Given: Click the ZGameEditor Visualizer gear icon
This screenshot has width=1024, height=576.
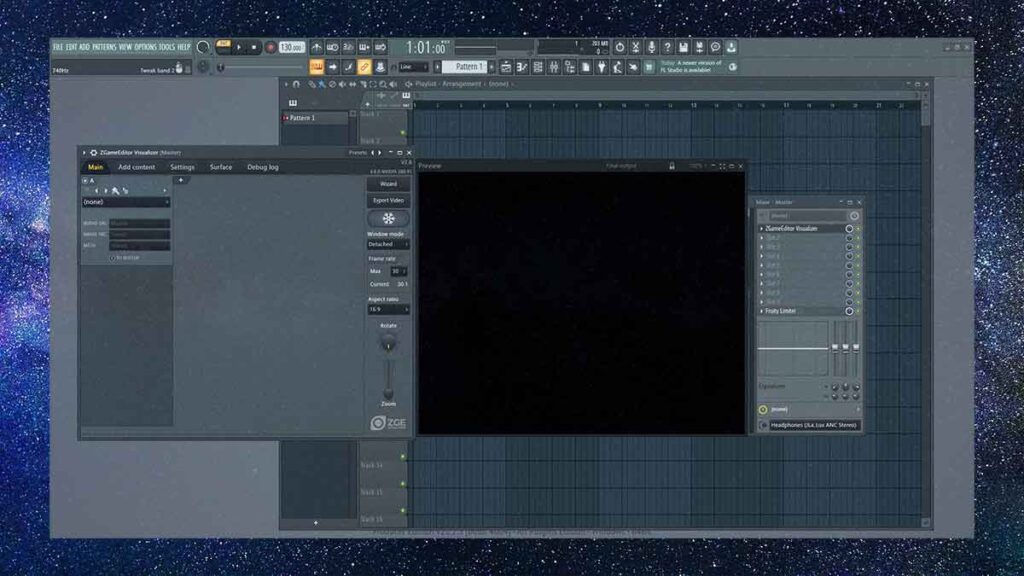Looking at the screenshot, I should coord(94,152).
